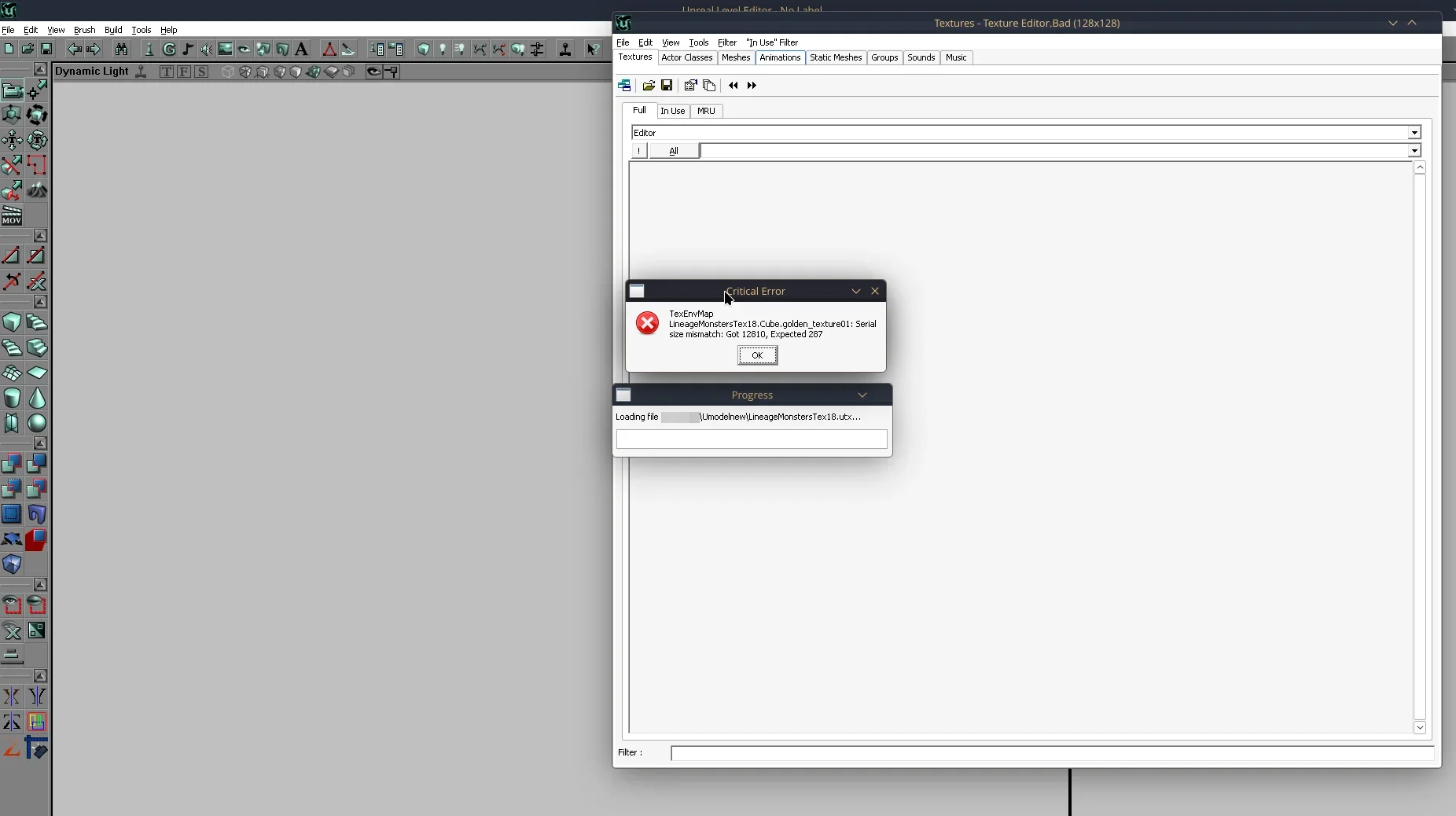Open the 2D Shape Editor triangle icon
1456x816 pixels.
coord(329,50)
